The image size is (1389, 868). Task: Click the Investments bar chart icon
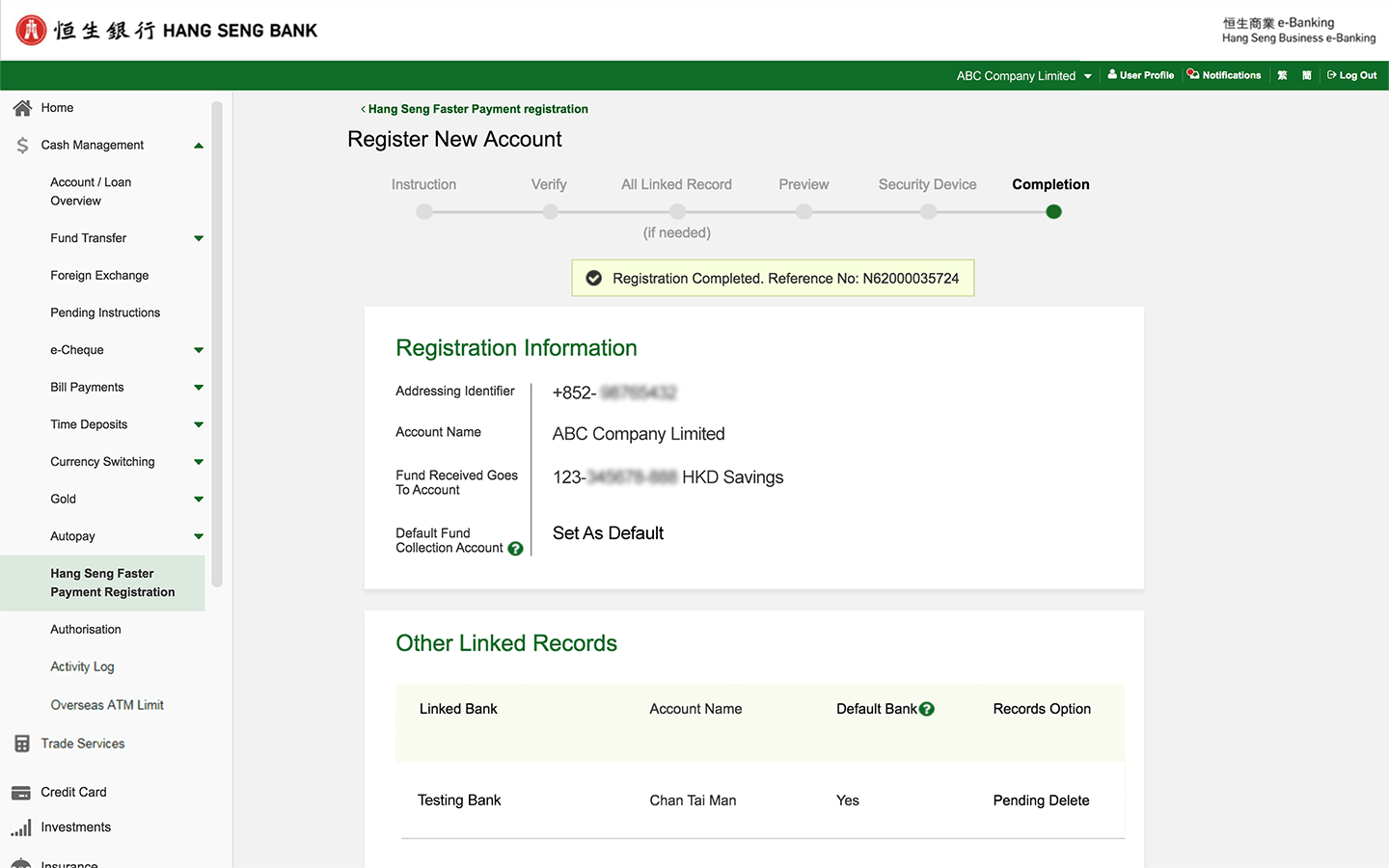click(x=21, y=827)
